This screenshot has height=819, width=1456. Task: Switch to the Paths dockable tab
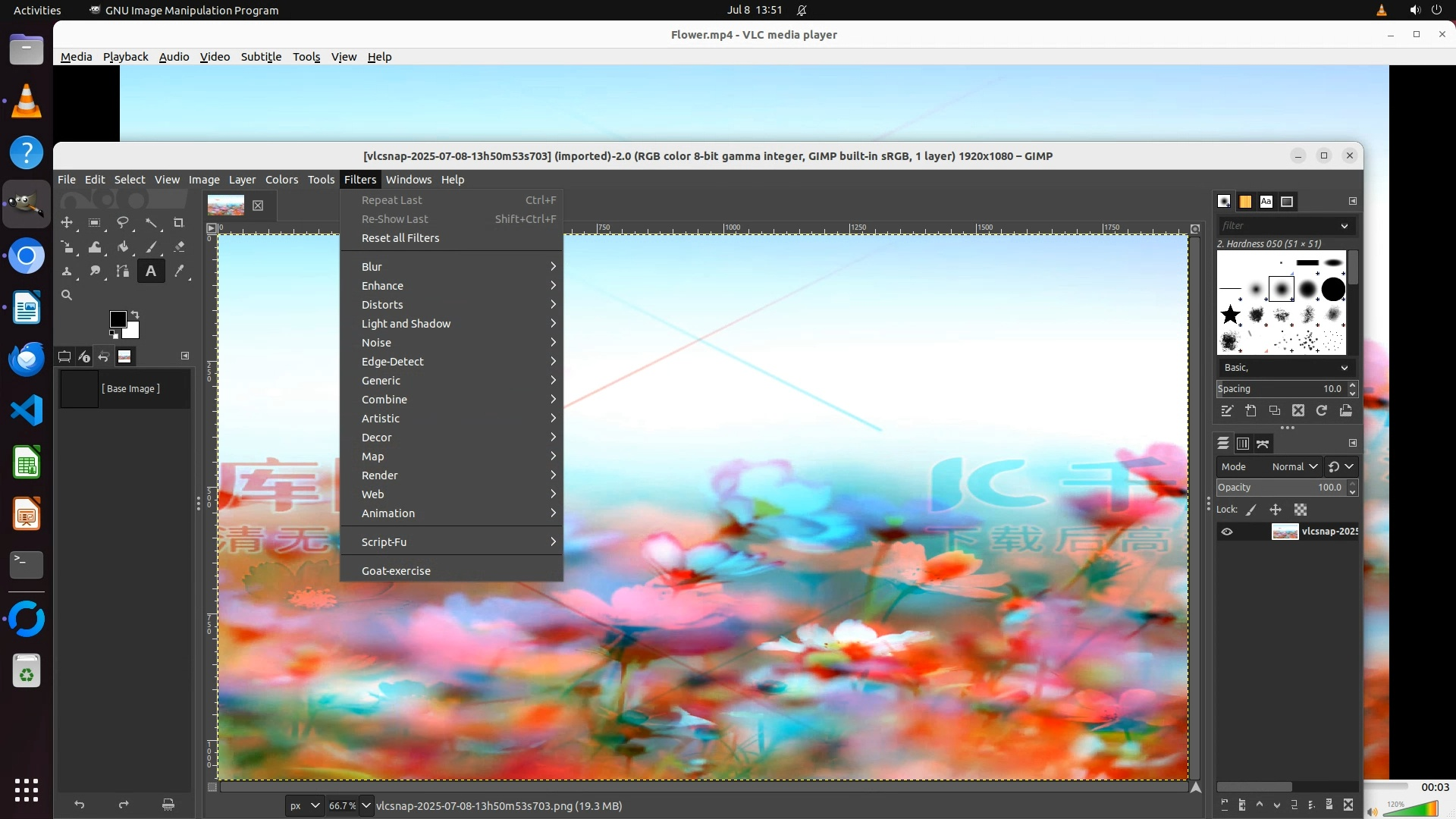(1263, 444)
